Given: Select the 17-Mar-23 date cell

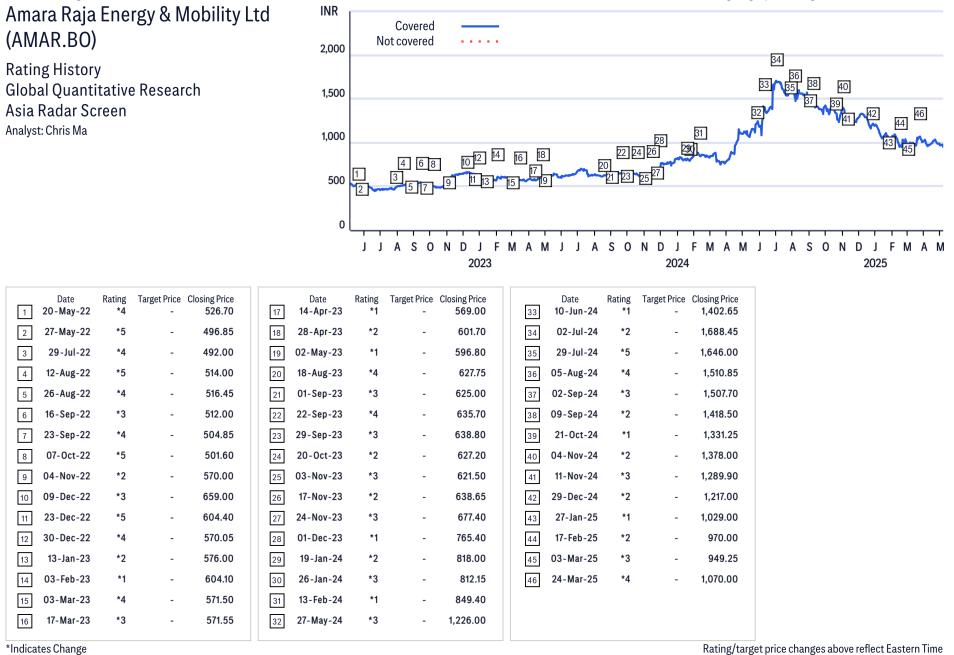Looking at the screenshot, I should (68, 620).
